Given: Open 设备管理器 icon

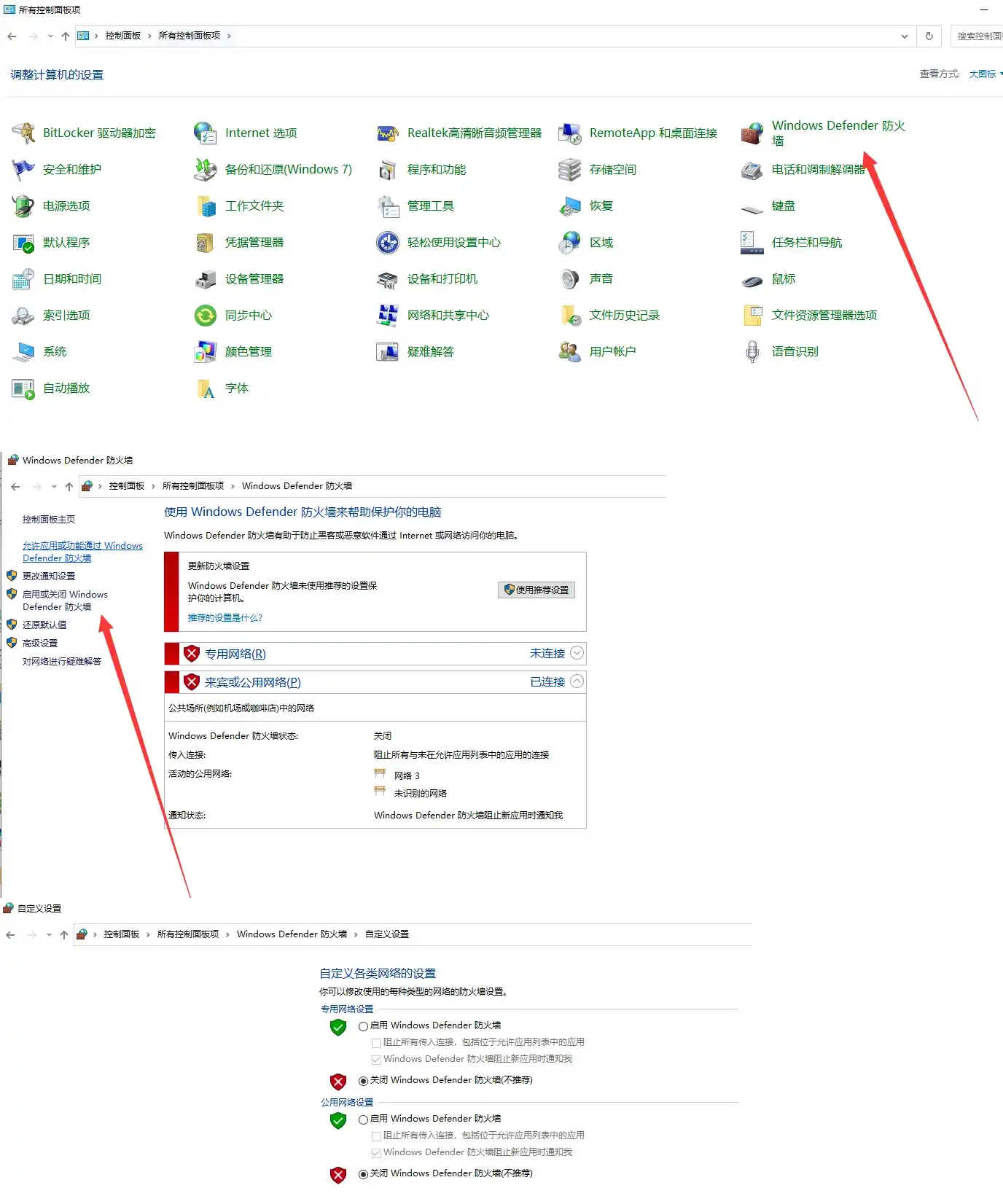Looking at the screenshot, I should coord(206,279).
